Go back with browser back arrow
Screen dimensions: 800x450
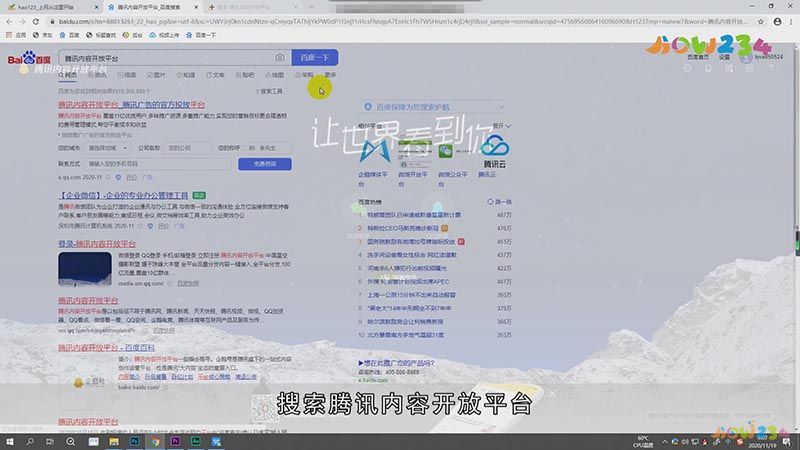pos(9,21)
